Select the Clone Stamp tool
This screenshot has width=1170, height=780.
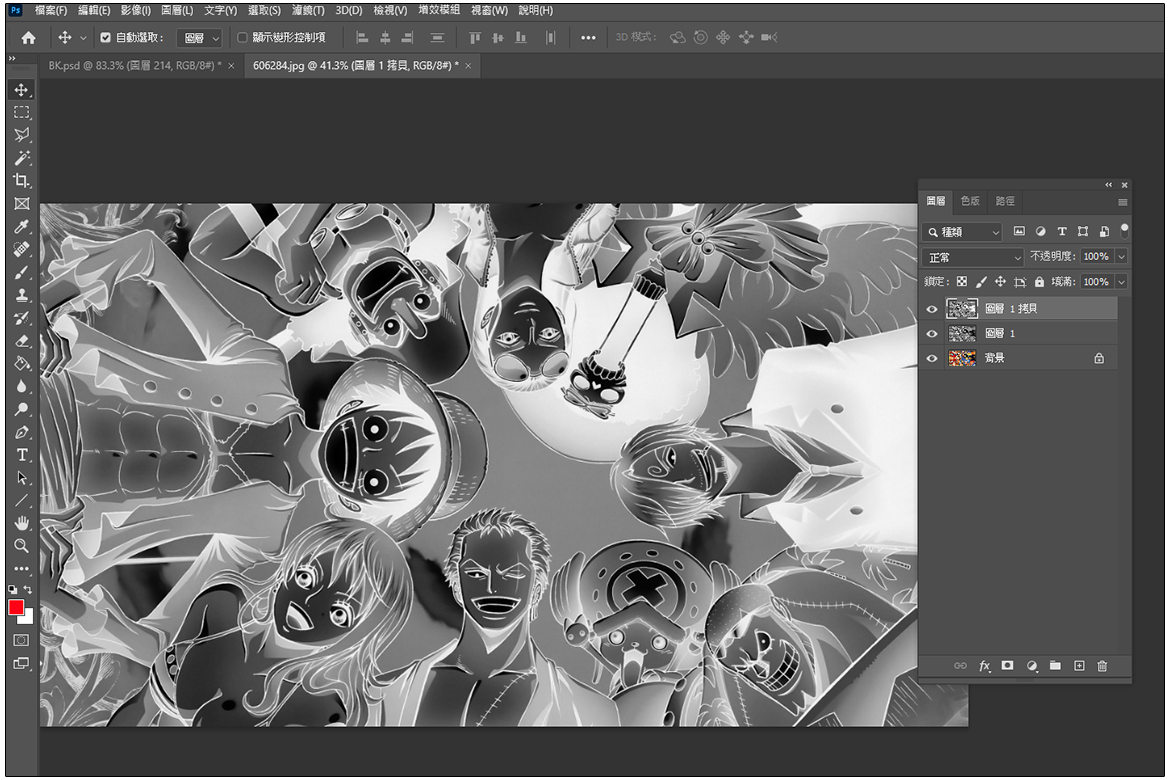point(21,295)
